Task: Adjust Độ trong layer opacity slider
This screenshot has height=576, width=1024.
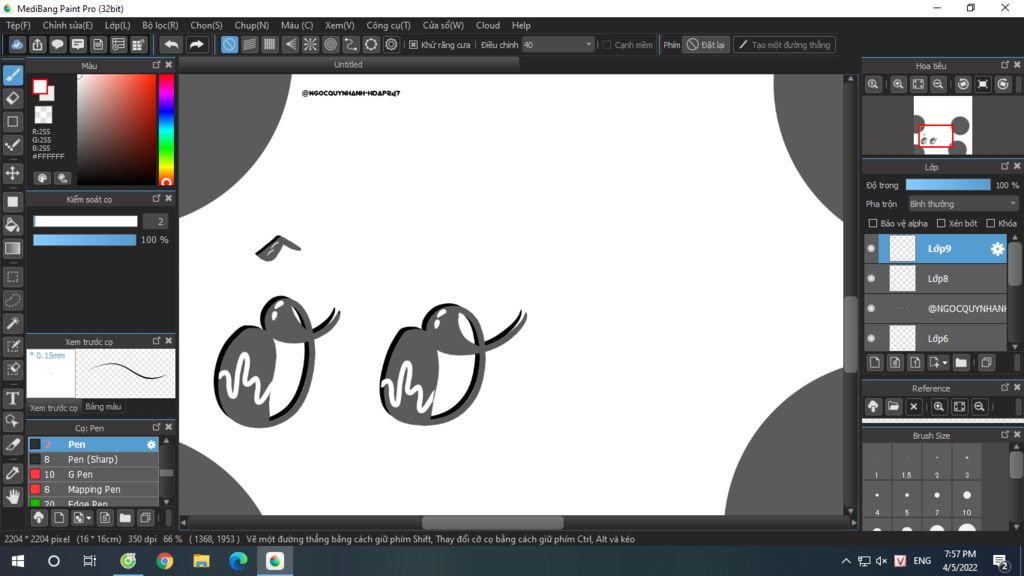Action: (948, 185)
